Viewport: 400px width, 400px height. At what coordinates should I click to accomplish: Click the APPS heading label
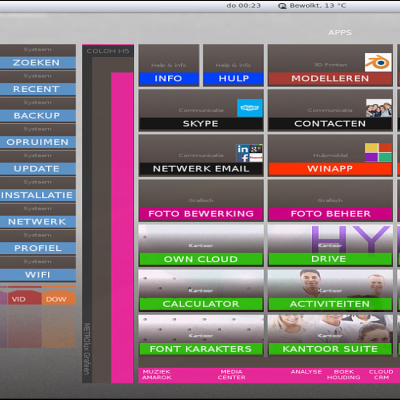click(x=340, y=33)
